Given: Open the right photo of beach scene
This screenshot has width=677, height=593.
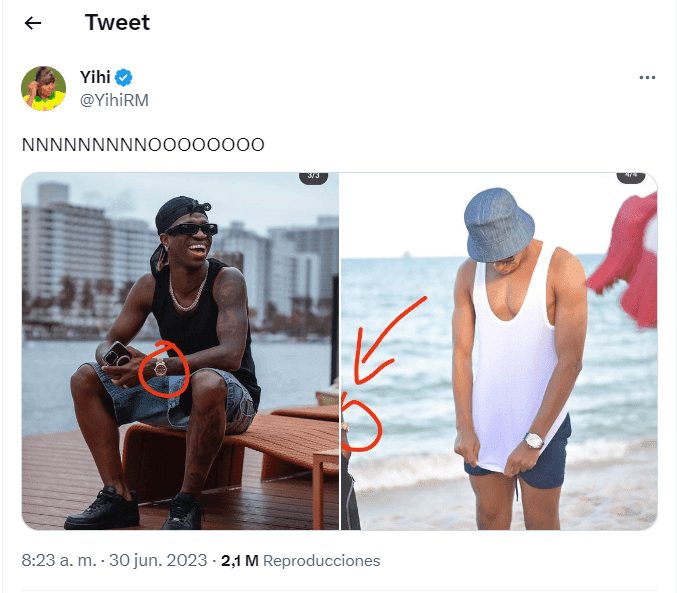Looking at the screenshot, I should (x=499, y=351).
